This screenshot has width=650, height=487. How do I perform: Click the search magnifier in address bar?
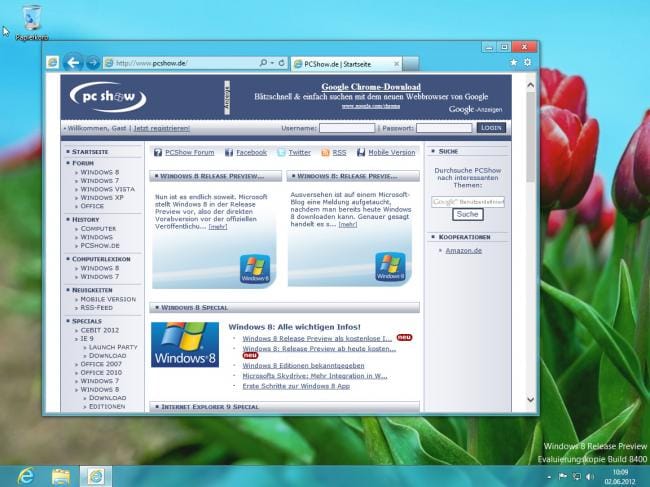pyautogui.click(x=263, y=63)
